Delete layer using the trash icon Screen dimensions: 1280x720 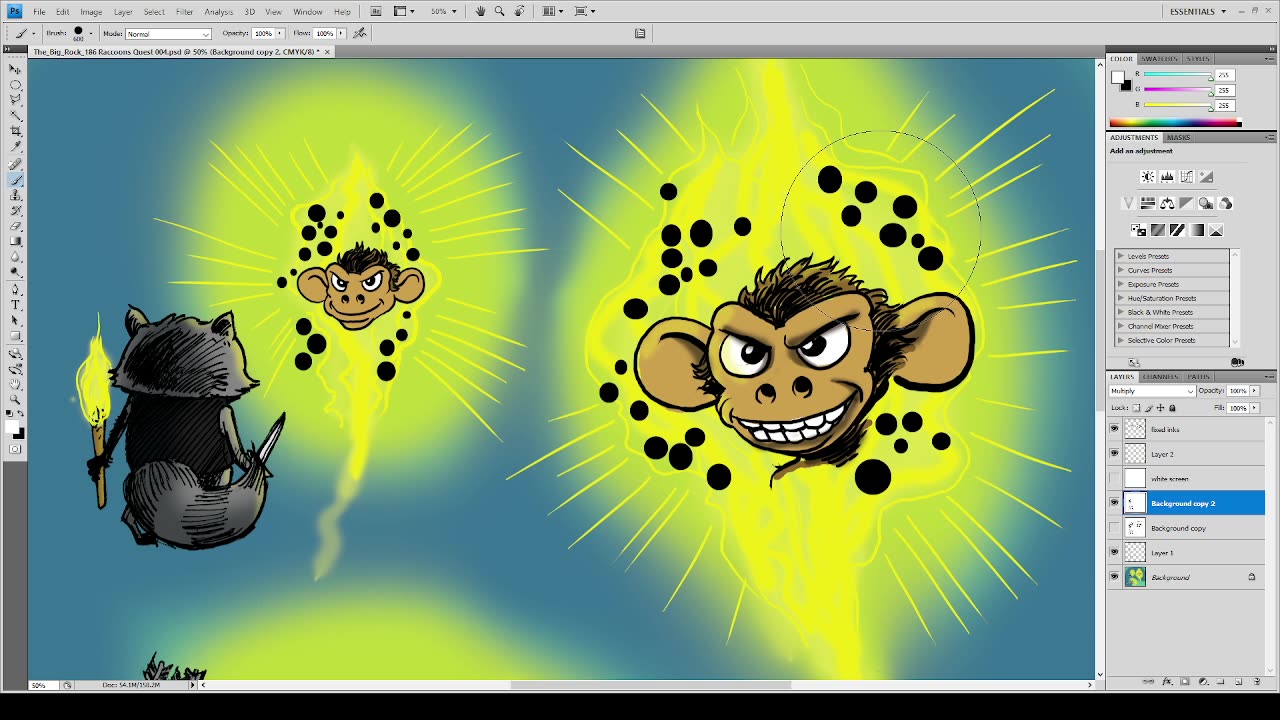[1257, 682]
